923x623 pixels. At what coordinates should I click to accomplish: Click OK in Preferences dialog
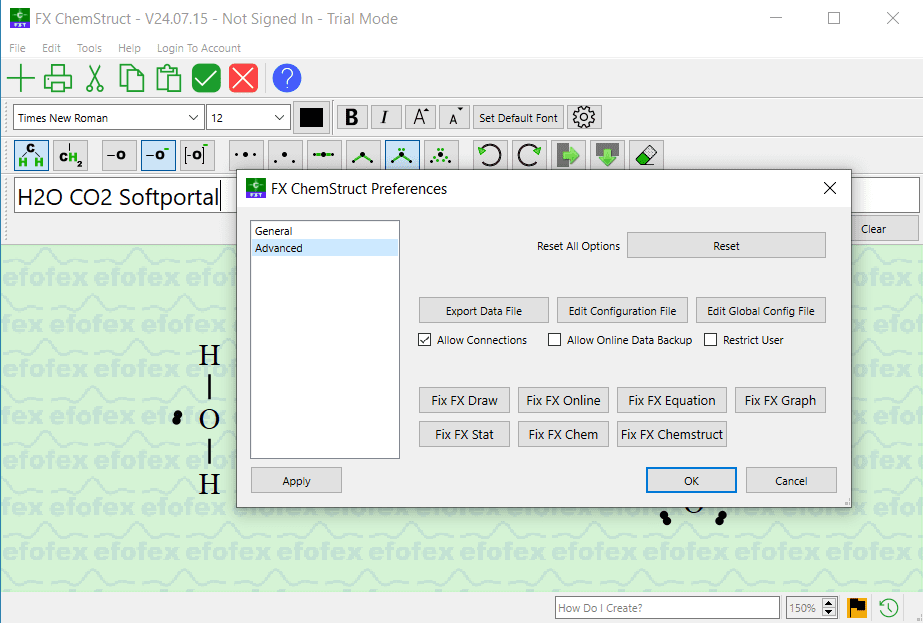click(x=691, y=480)
